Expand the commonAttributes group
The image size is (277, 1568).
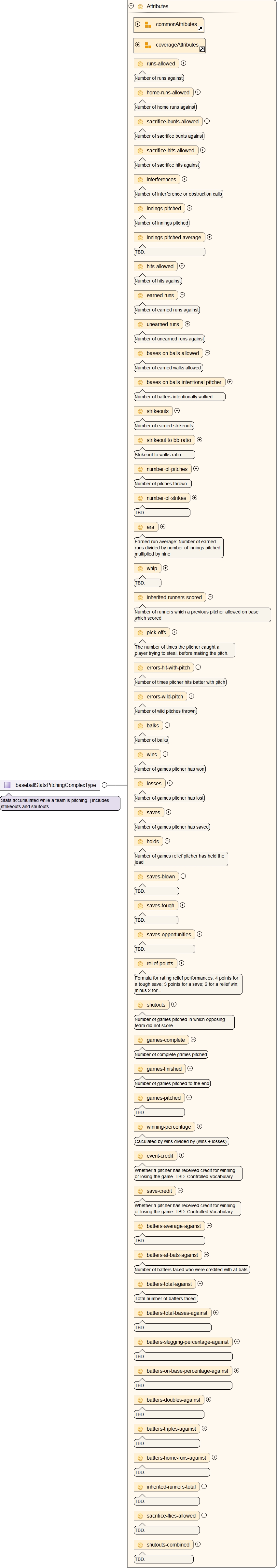coord(138,24)
